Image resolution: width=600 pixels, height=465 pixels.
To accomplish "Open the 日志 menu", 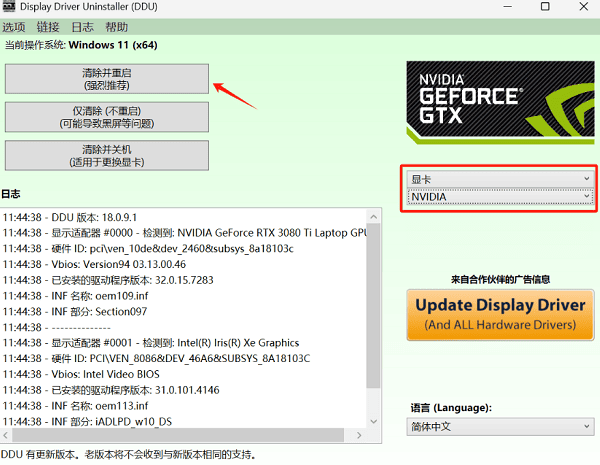I will (x=82, y=27).
